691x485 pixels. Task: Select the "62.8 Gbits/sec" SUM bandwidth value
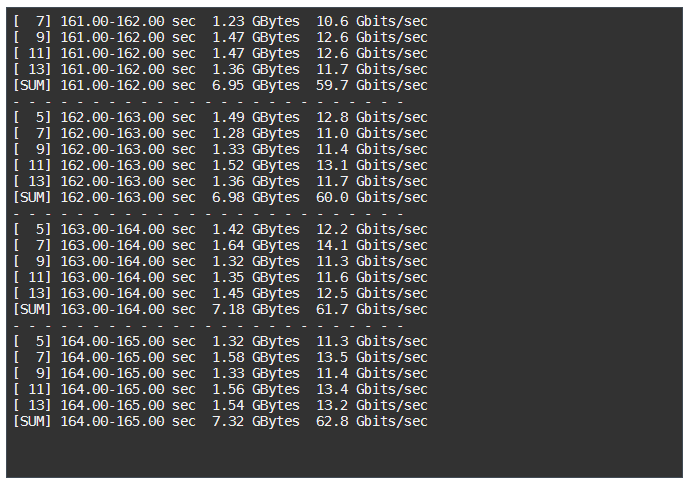point(372,421)
